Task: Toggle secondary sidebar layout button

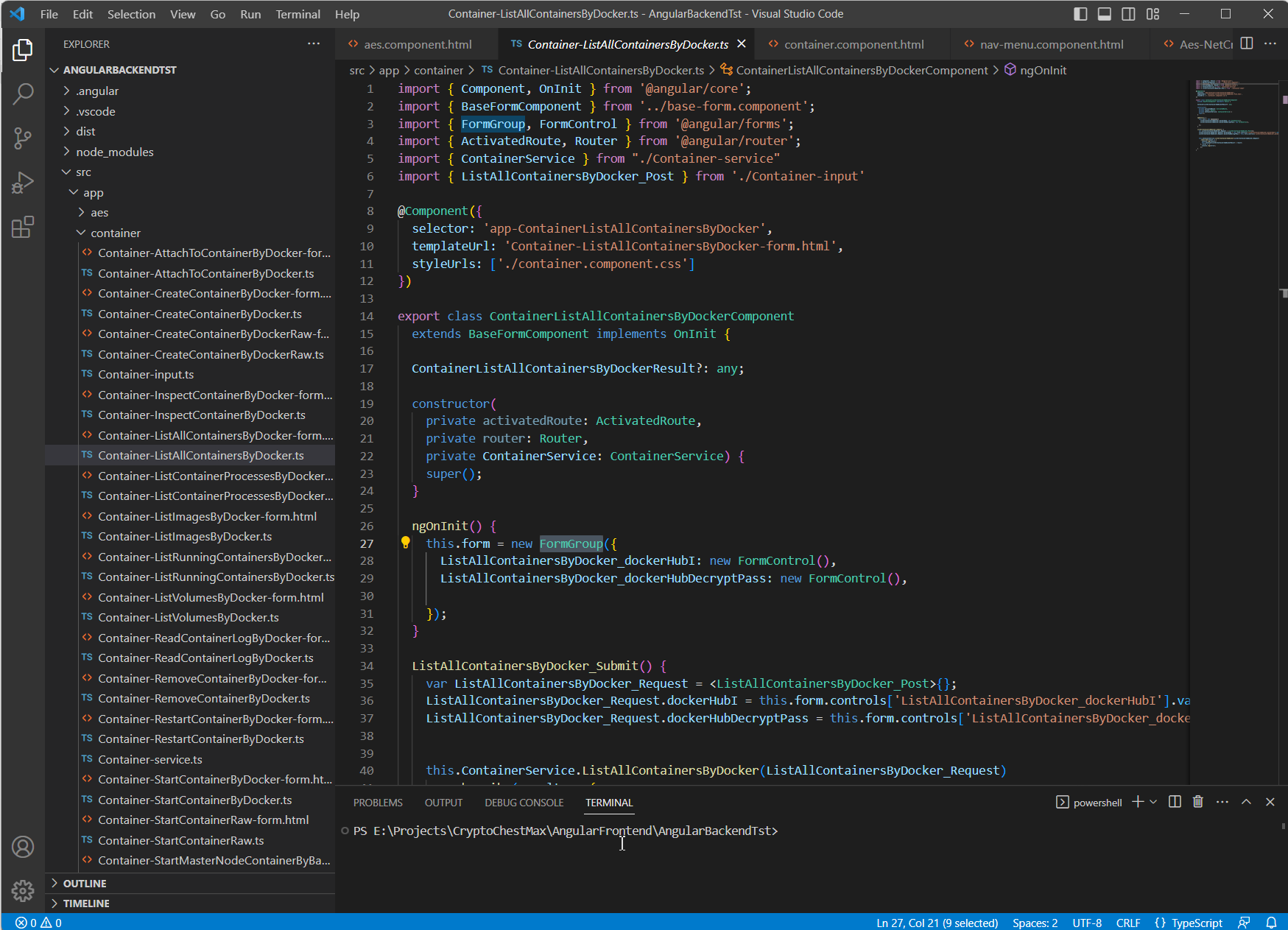Action: 1128,14
